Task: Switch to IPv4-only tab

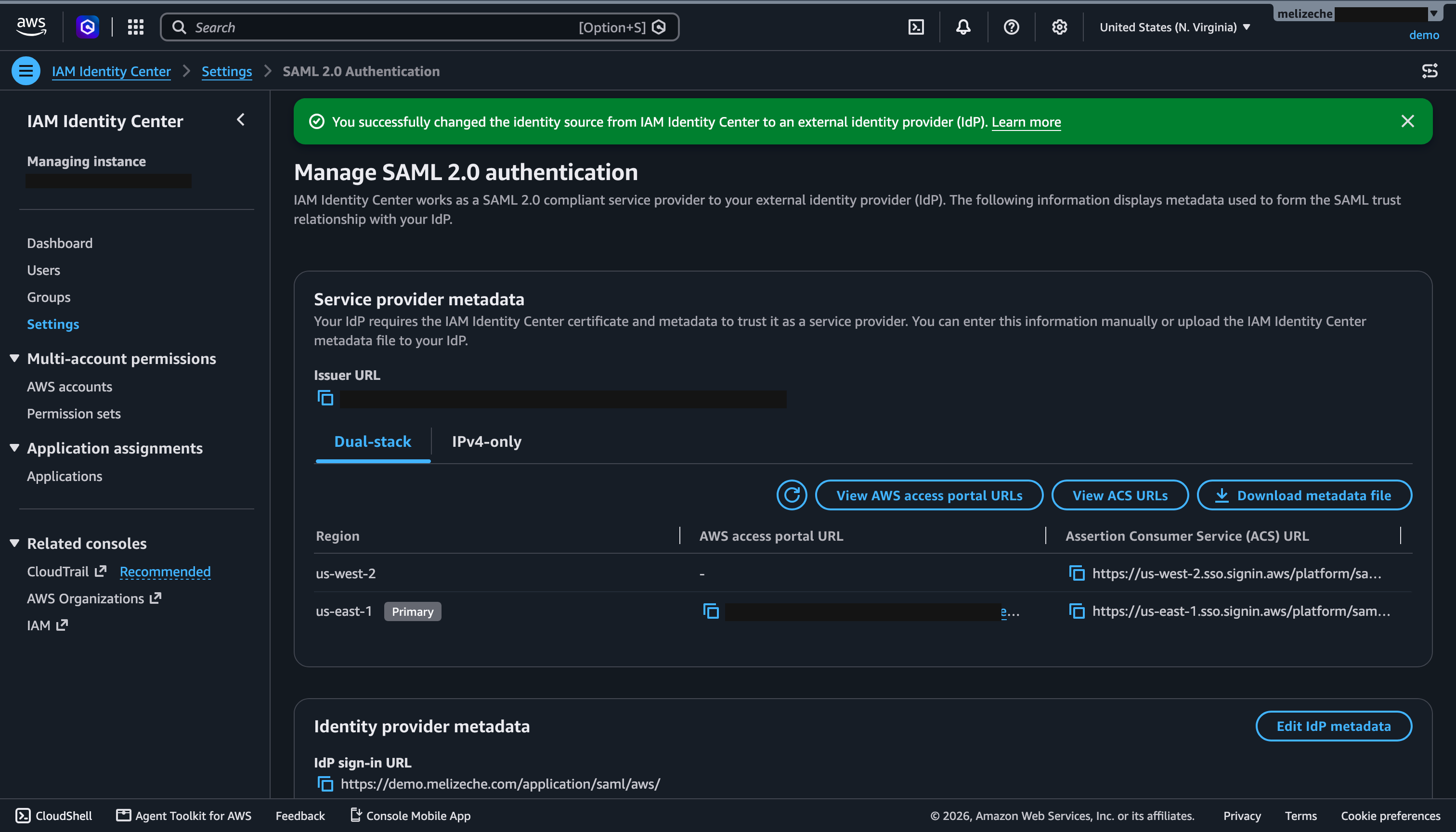Action: (x=486, y=442)
